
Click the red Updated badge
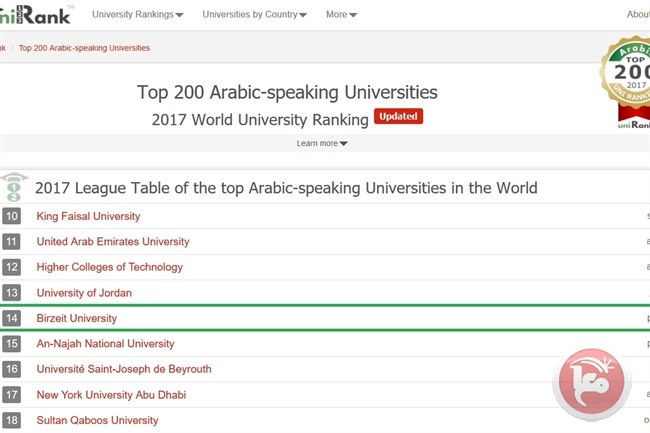(x=398, y=116)
